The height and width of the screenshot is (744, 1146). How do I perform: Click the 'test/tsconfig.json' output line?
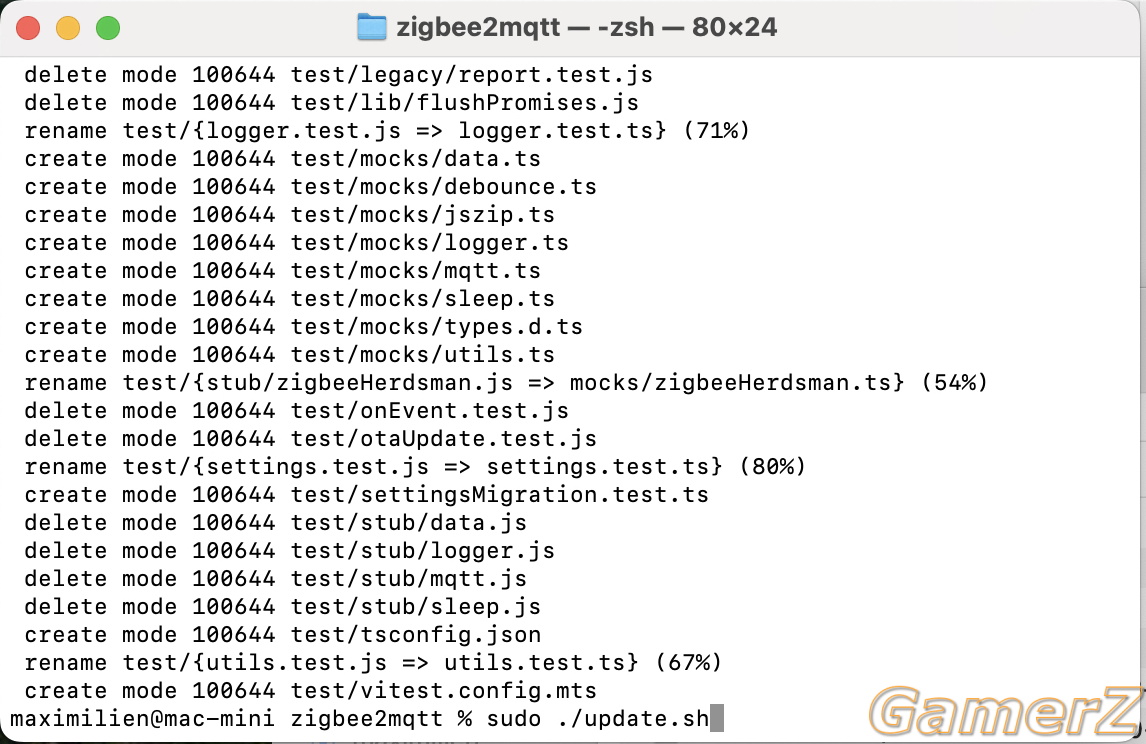283,634
